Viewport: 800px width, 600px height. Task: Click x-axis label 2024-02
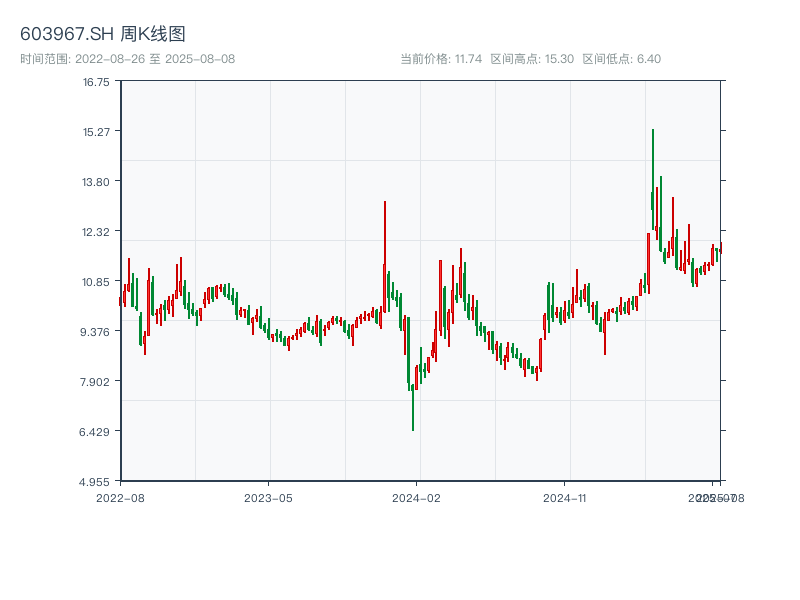pos(416,498)
